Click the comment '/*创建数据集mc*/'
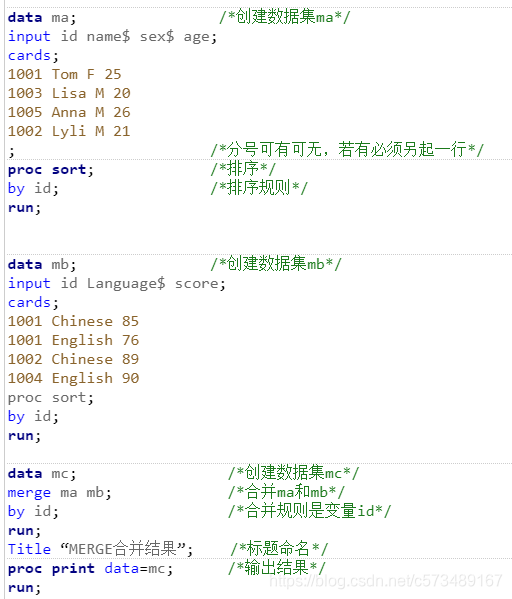Image resolution: width=512 pixels, height=599 pixels. point(293,473)
